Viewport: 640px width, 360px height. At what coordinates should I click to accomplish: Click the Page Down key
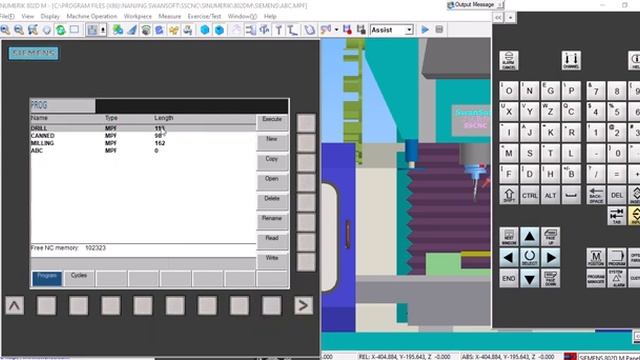tap(550, 278)
